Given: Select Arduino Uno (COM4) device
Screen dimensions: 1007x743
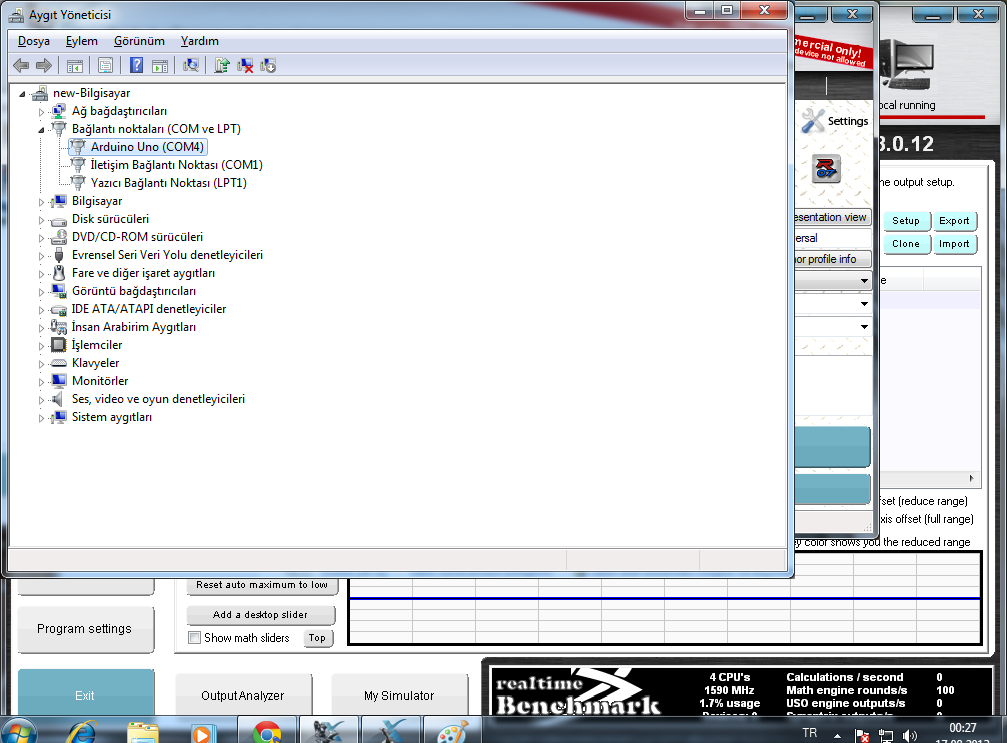Looking at the screenshot, I should tap(147, 147).
